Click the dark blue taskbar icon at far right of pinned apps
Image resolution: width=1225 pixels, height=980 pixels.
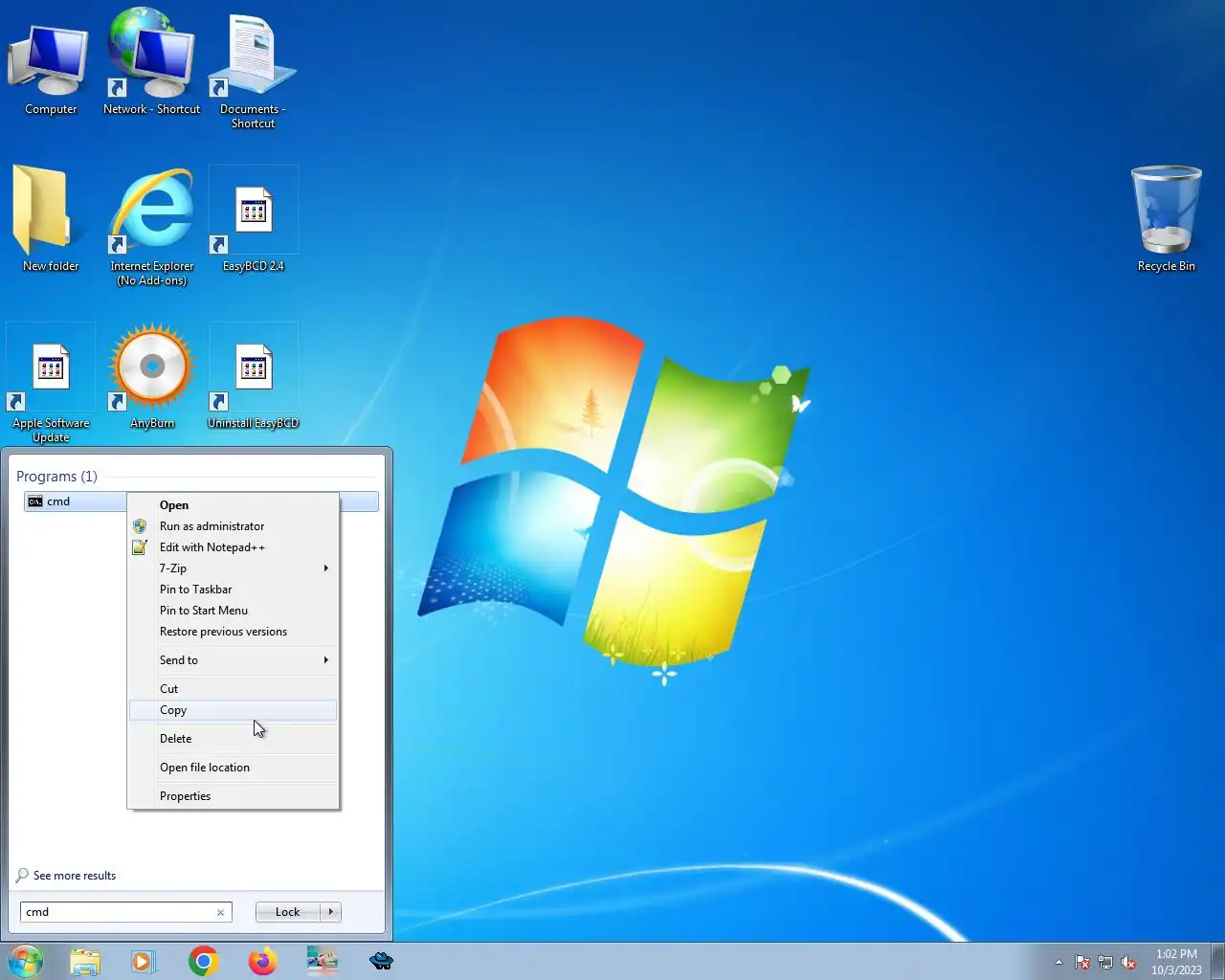pyautogui.click(x=381, y=961)
